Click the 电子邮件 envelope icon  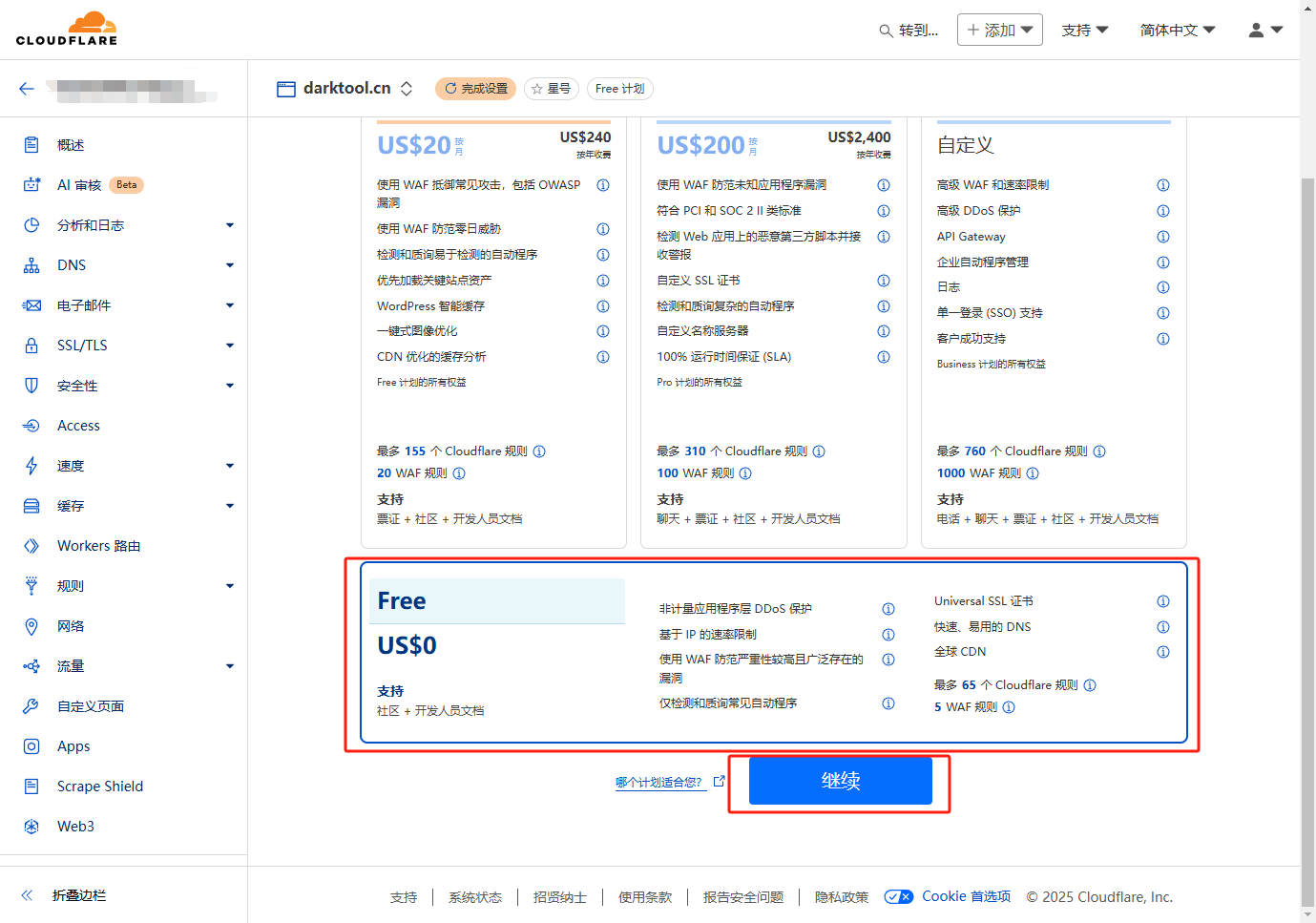tap(31, 305)
